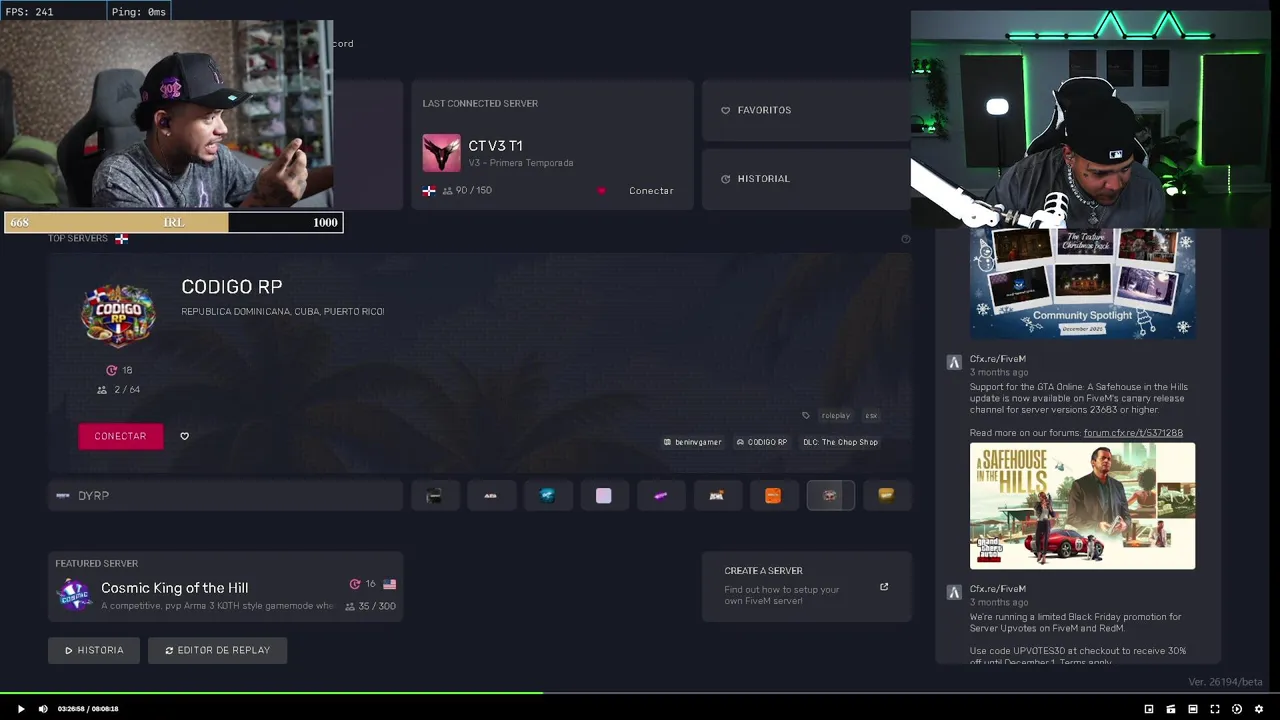Click the external link icon on Create a Server
Screen dimensions: 1280x720
pyautogui.click(x=884, y=587)
